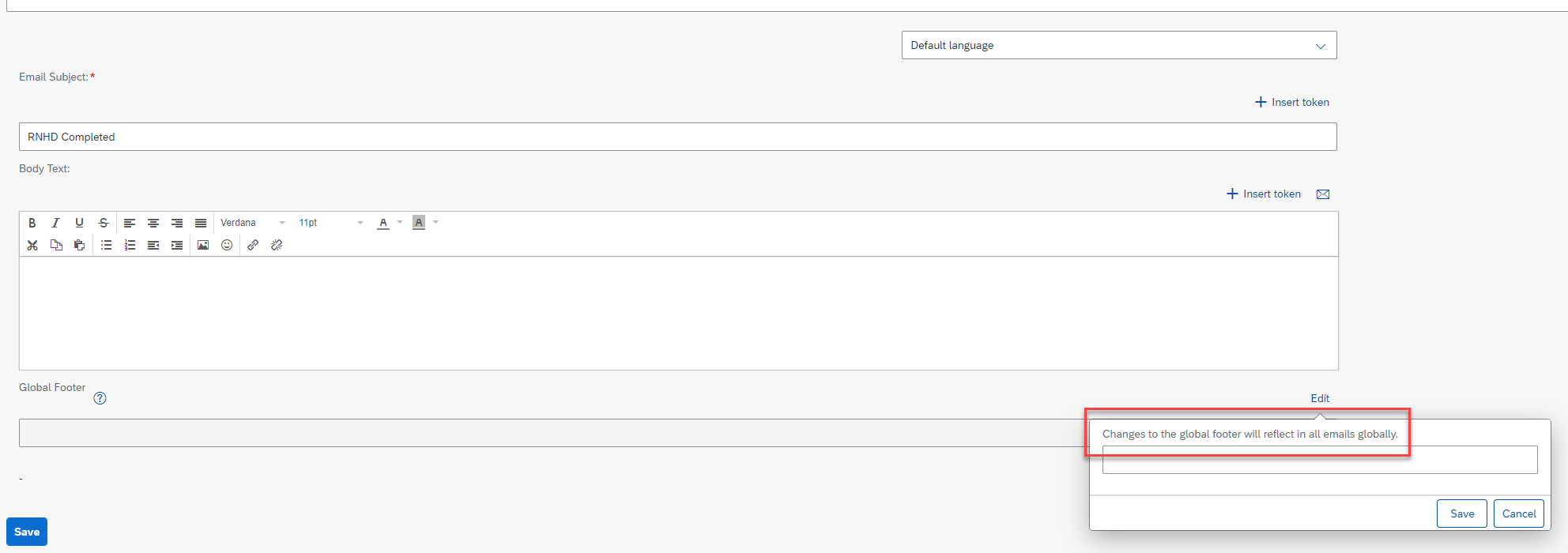Open the Default language dropdown
1568x553 pixels.
[1119, 45]
